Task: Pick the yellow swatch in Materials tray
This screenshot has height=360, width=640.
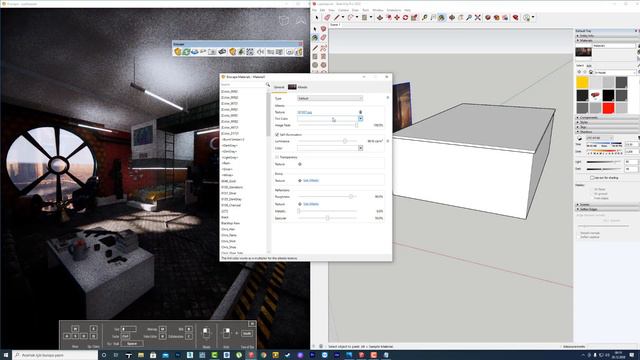Action: [x=582, y=82]
